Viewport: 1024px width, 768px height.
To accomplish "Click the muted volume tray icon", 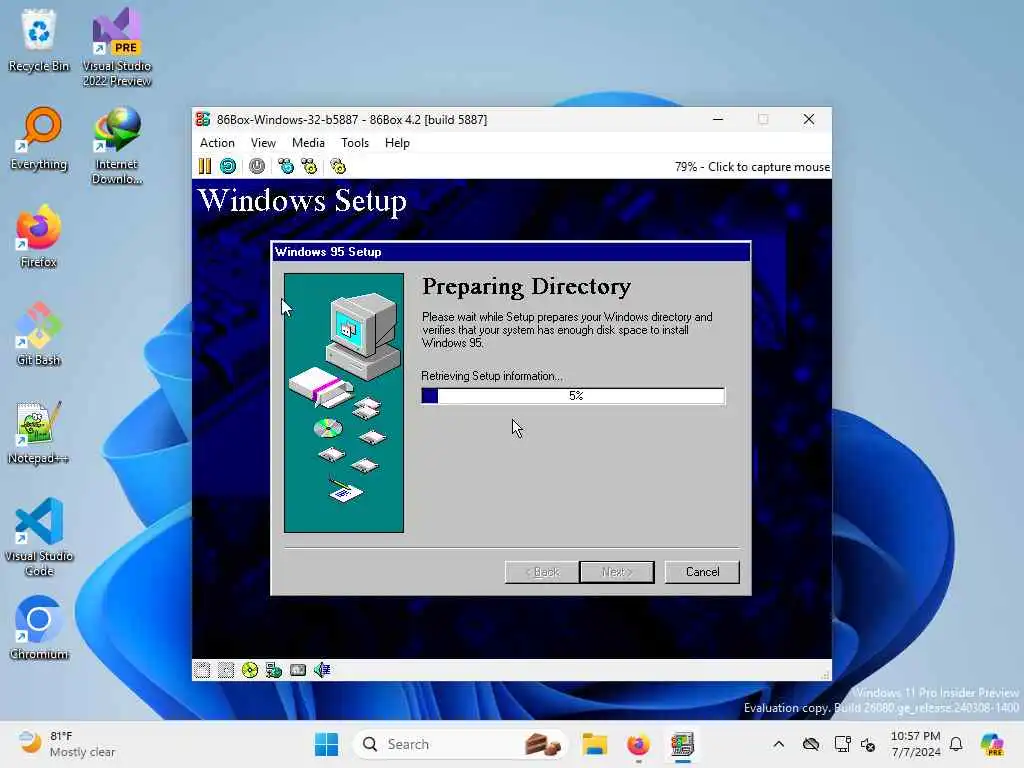I will (x=868, y=744).
